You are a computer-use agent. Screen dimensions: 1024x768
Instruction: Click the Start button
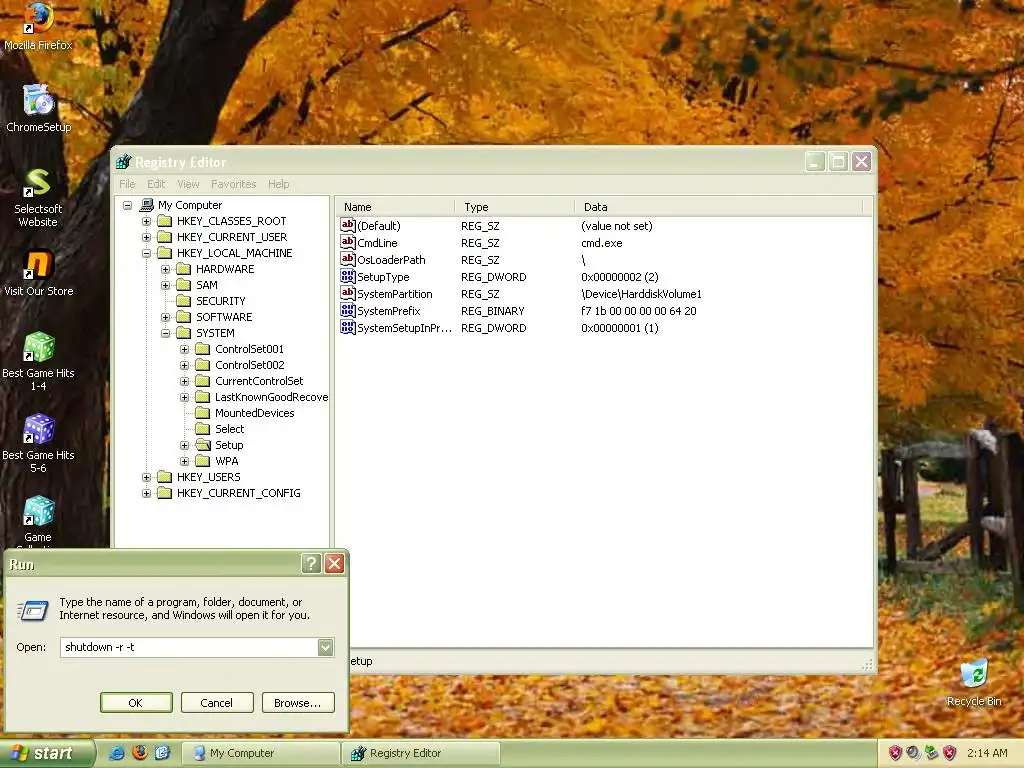pos(46,753)
